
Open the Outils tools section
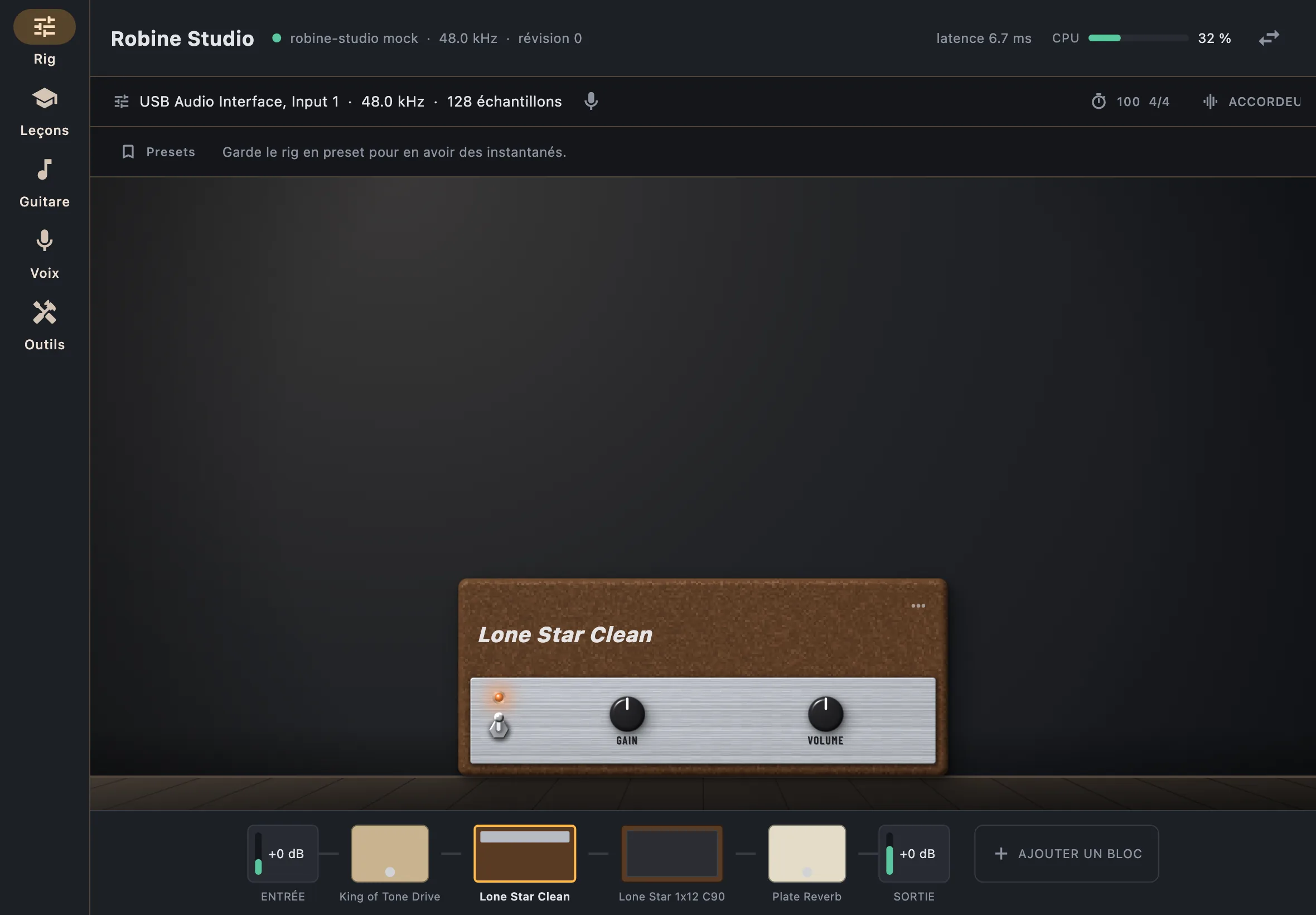44,326
